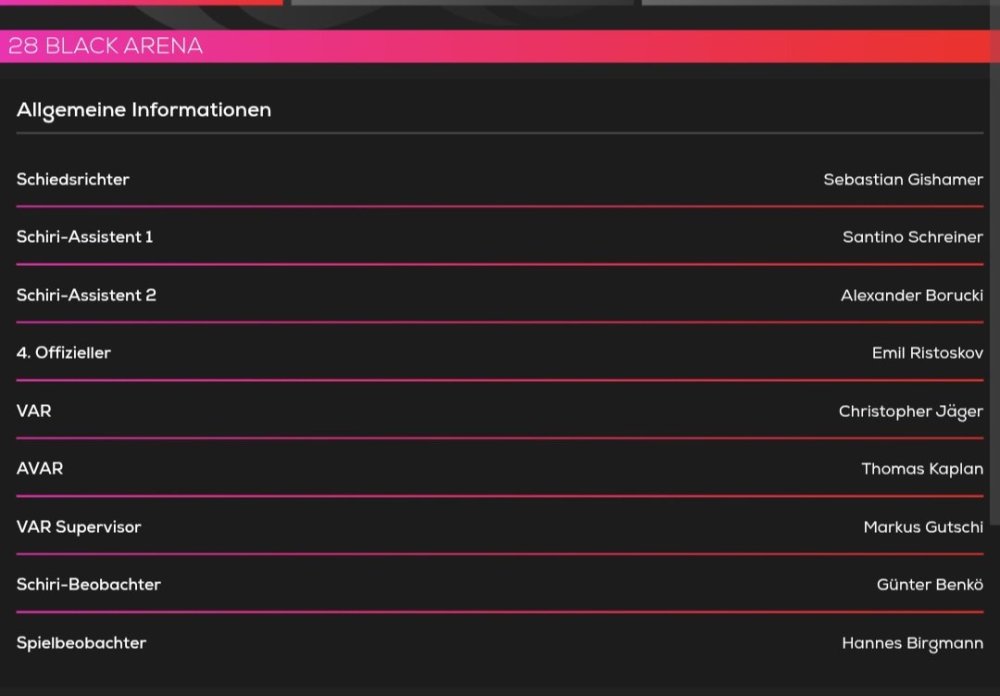
Task: Click the Schiri-Beobachter label
Action: (89, 585)
